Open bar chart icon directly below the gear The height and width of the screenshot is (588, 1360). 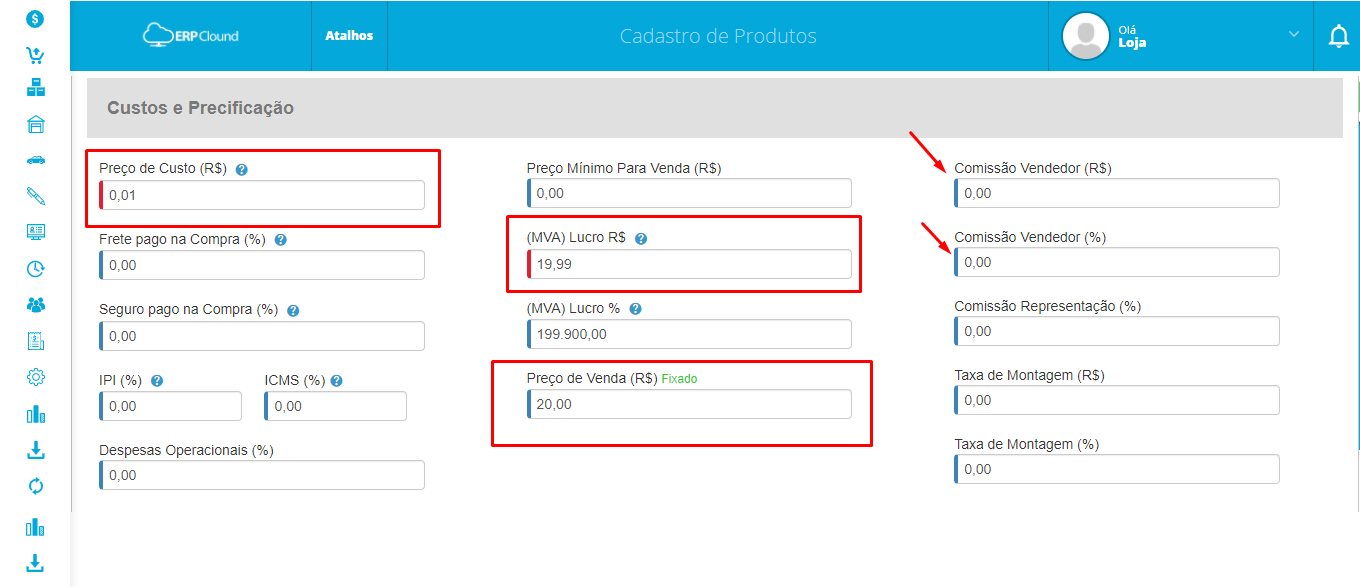[x=35, y=414]
